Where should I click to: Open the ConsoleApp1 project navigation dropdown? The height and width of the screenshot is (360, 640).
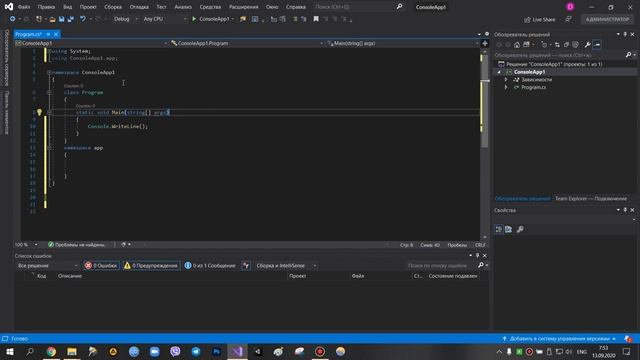tap(91, 43)
